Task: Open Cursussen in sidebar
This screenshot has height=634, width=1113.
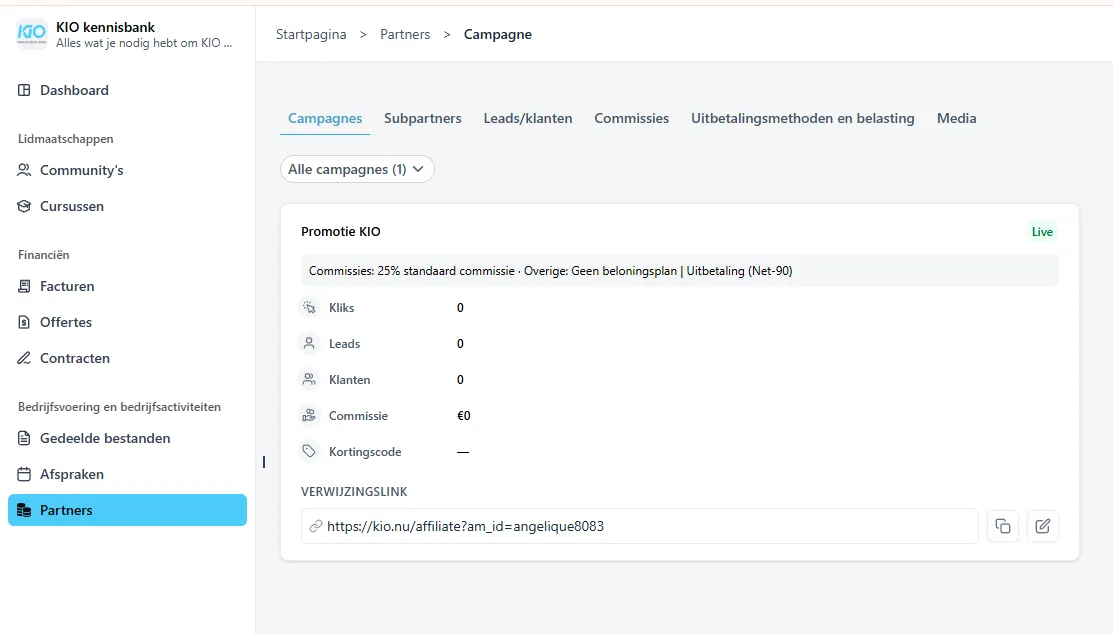Action: [x=127, y=207]
